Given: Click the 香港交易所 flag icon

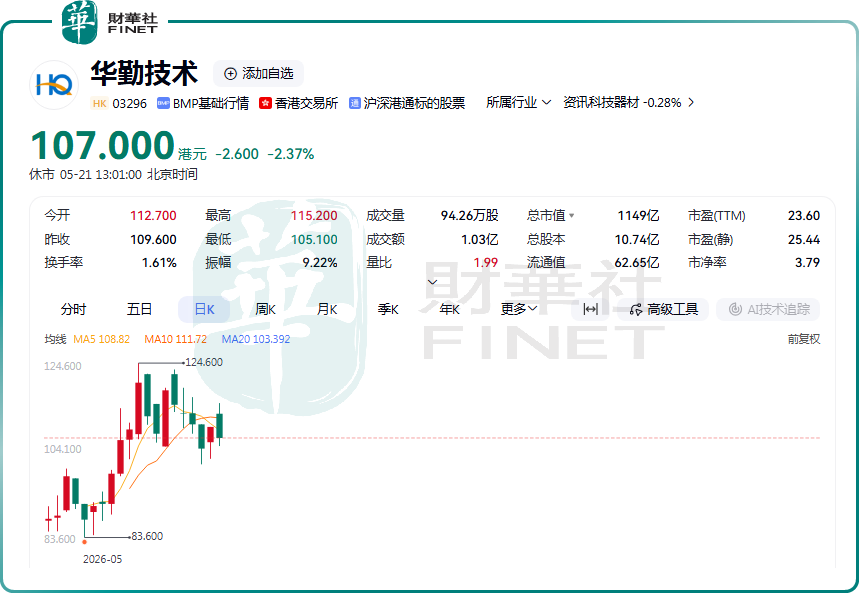Looking at the screenshot, I should click(x=265, y=103).
